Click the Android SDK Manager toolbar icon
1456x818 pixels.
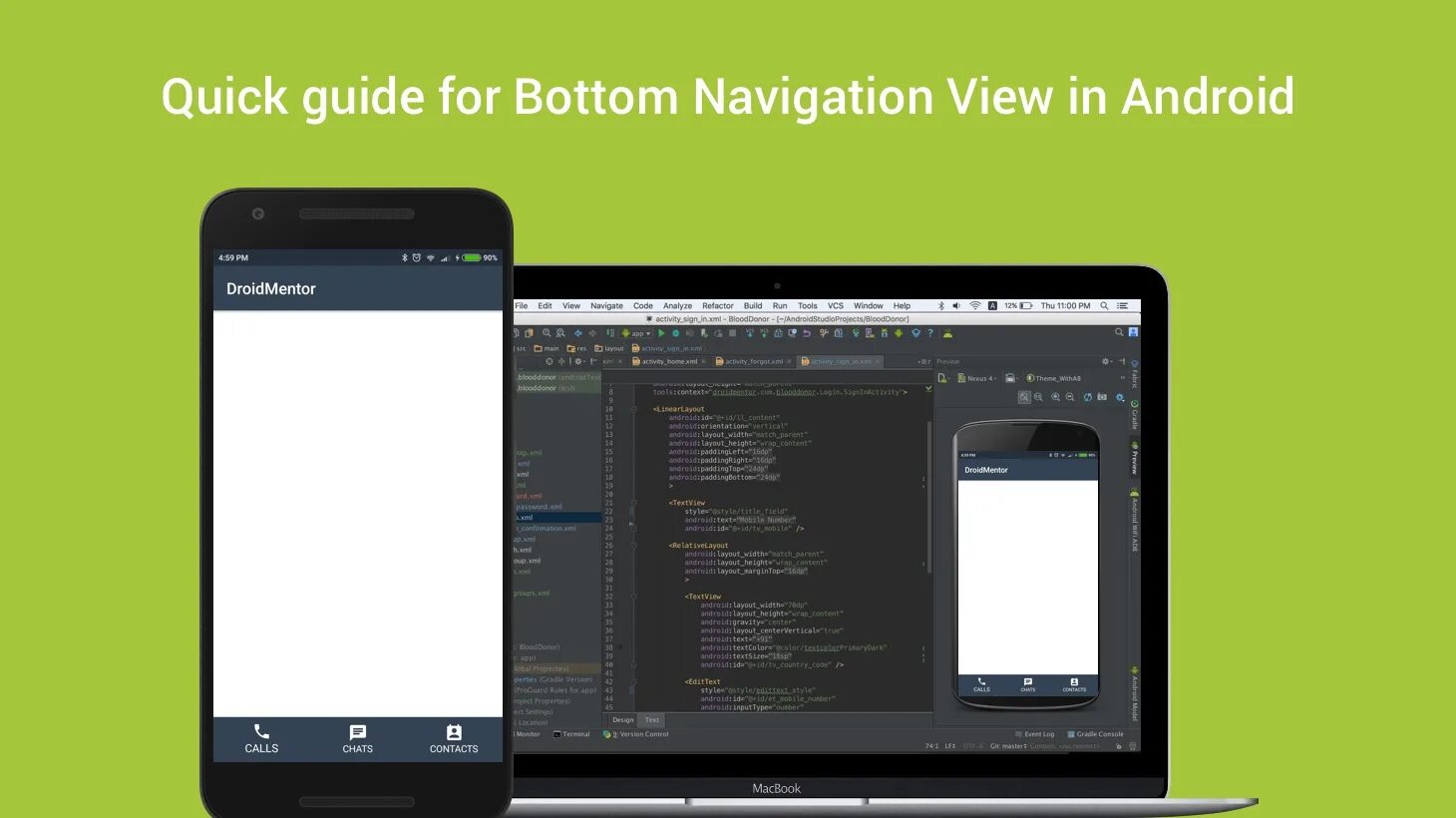[x=885, y=333]
